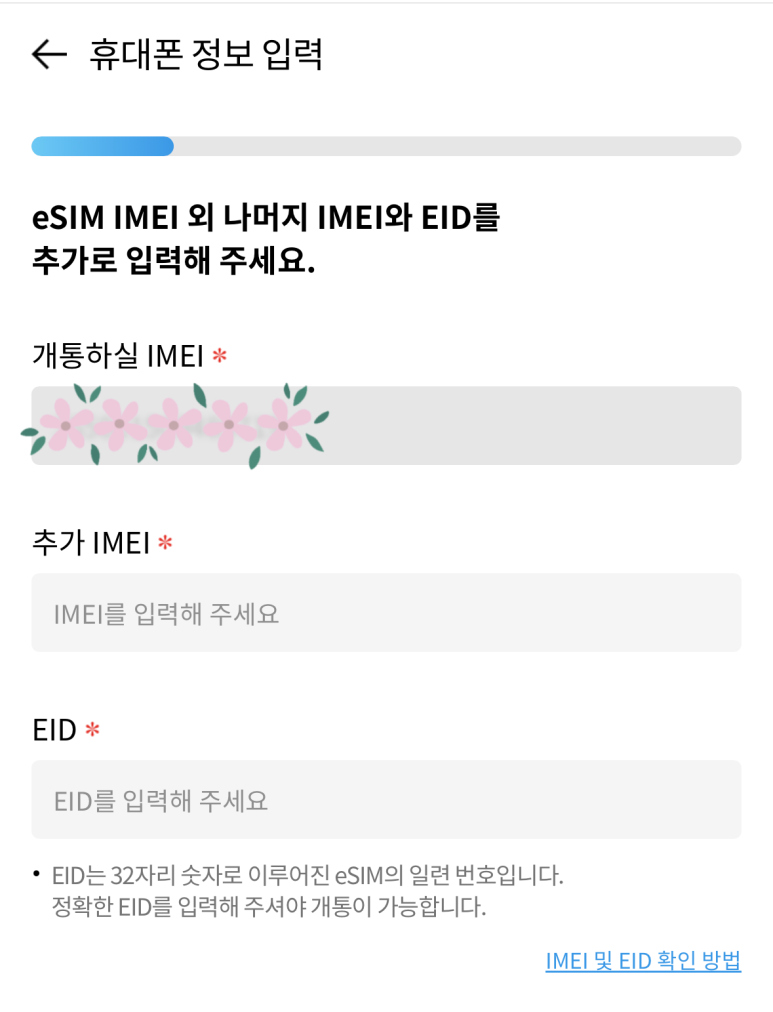Click the 정확한 EID를 입력해 주셔야 note line
773x1012 pixels.
pyautogui.click(x=269, y=907)
